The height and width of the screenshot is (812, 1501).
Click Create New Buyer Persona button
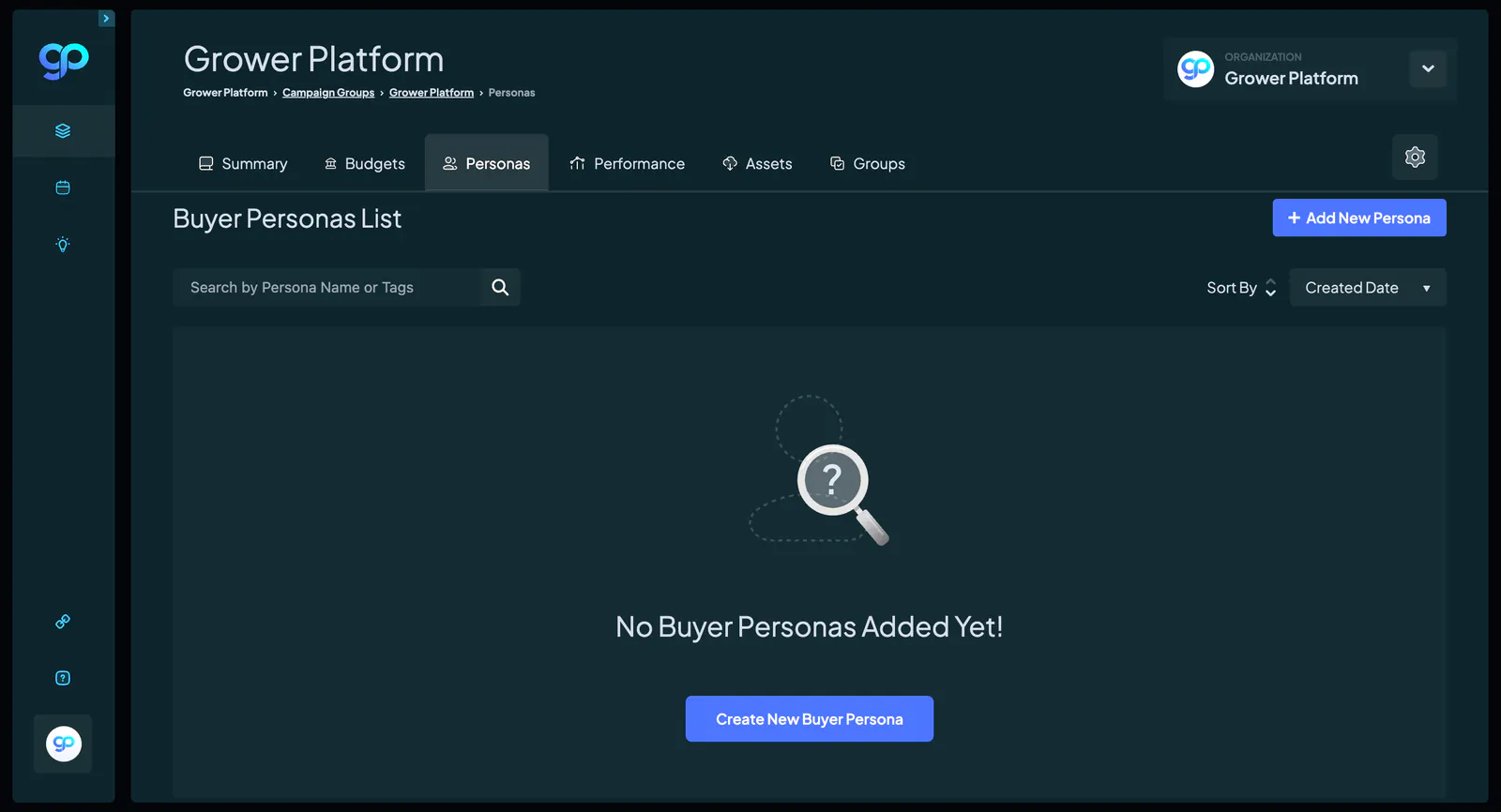point(810,719)
